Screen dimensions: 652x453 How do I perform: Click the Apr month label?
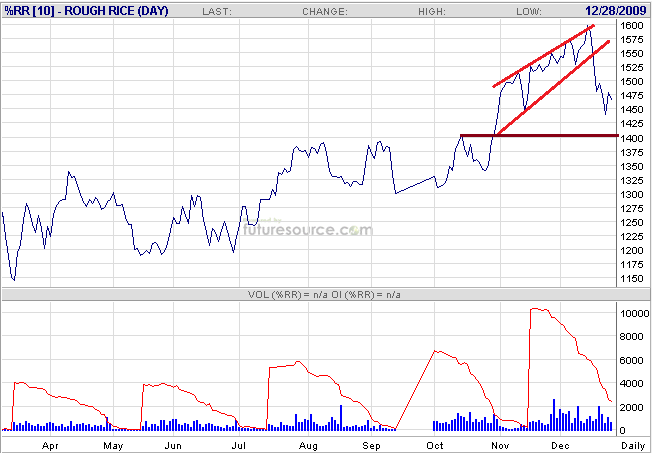click(50, 446)
